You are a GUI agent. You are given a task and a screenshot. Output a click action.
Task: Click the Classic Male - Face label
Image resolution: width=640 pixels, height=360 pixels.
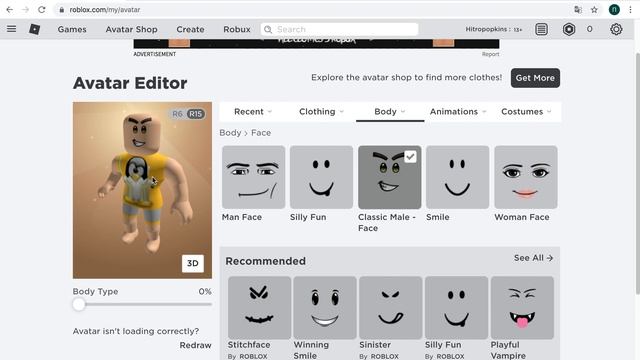(x=387, y=222)
